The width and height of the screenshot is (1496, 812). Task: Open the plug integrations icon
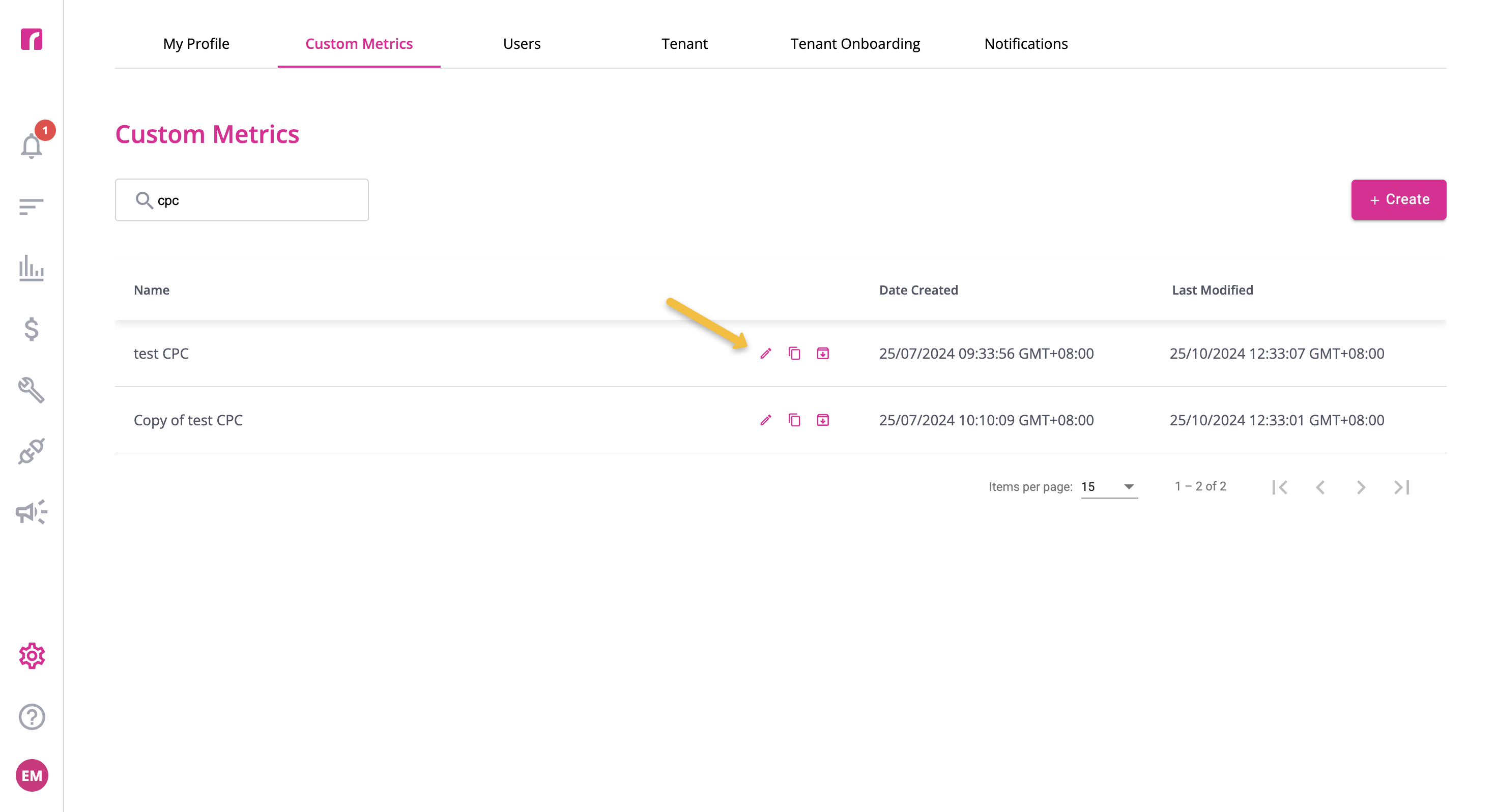coord(32,451)
